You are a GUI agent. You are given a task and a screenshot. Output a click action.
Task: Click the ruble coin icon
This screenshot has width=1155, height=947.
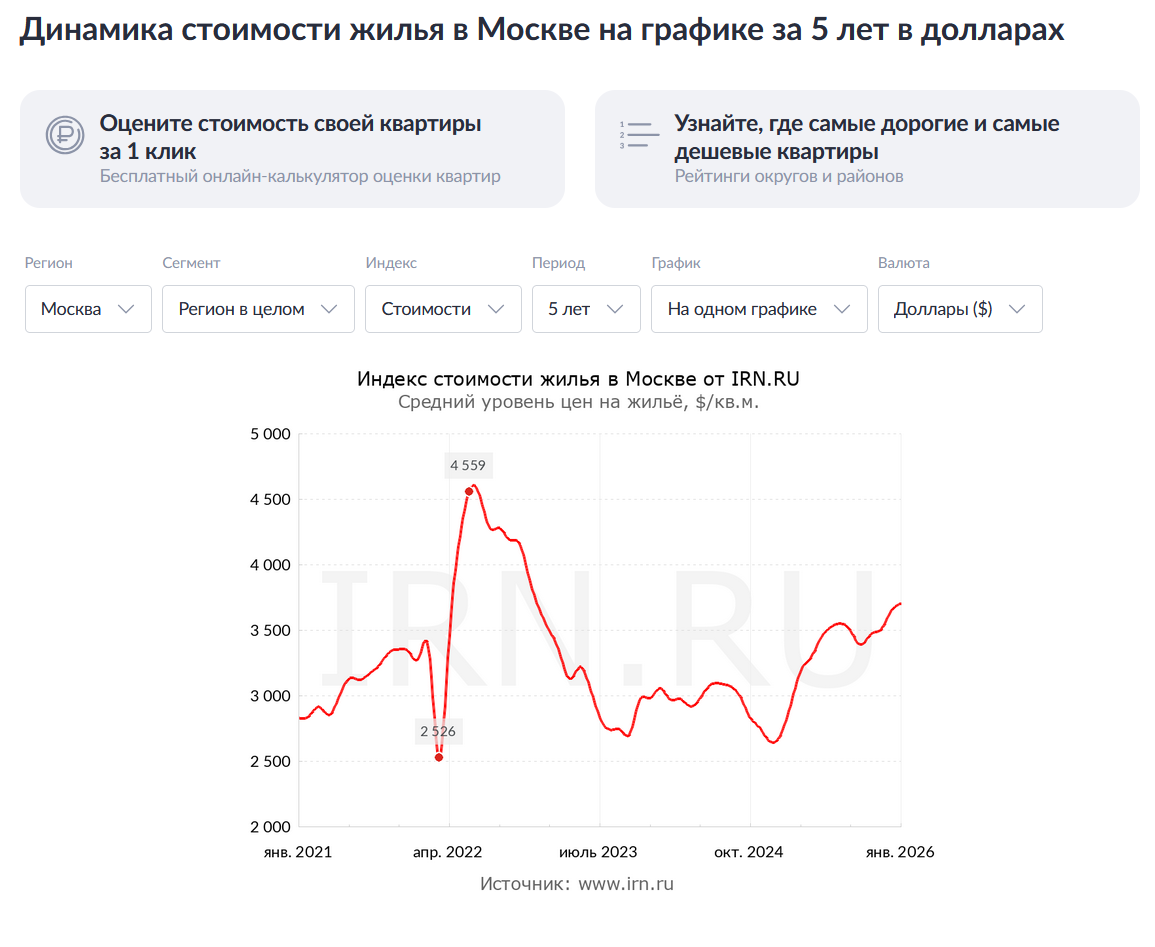click(65, 135)
